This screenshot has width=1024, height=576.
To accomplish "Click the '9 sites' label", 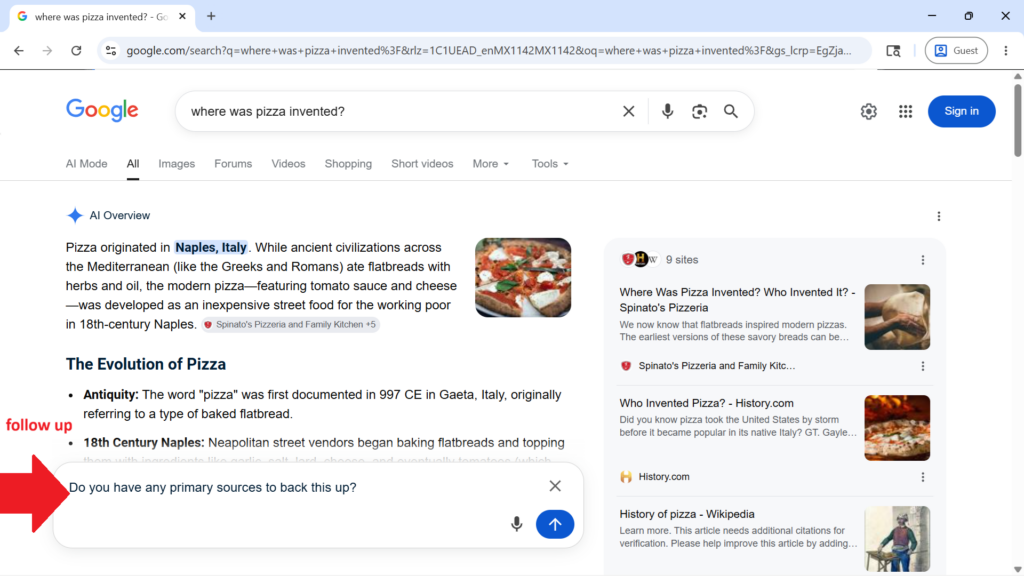I will (682, 260).
